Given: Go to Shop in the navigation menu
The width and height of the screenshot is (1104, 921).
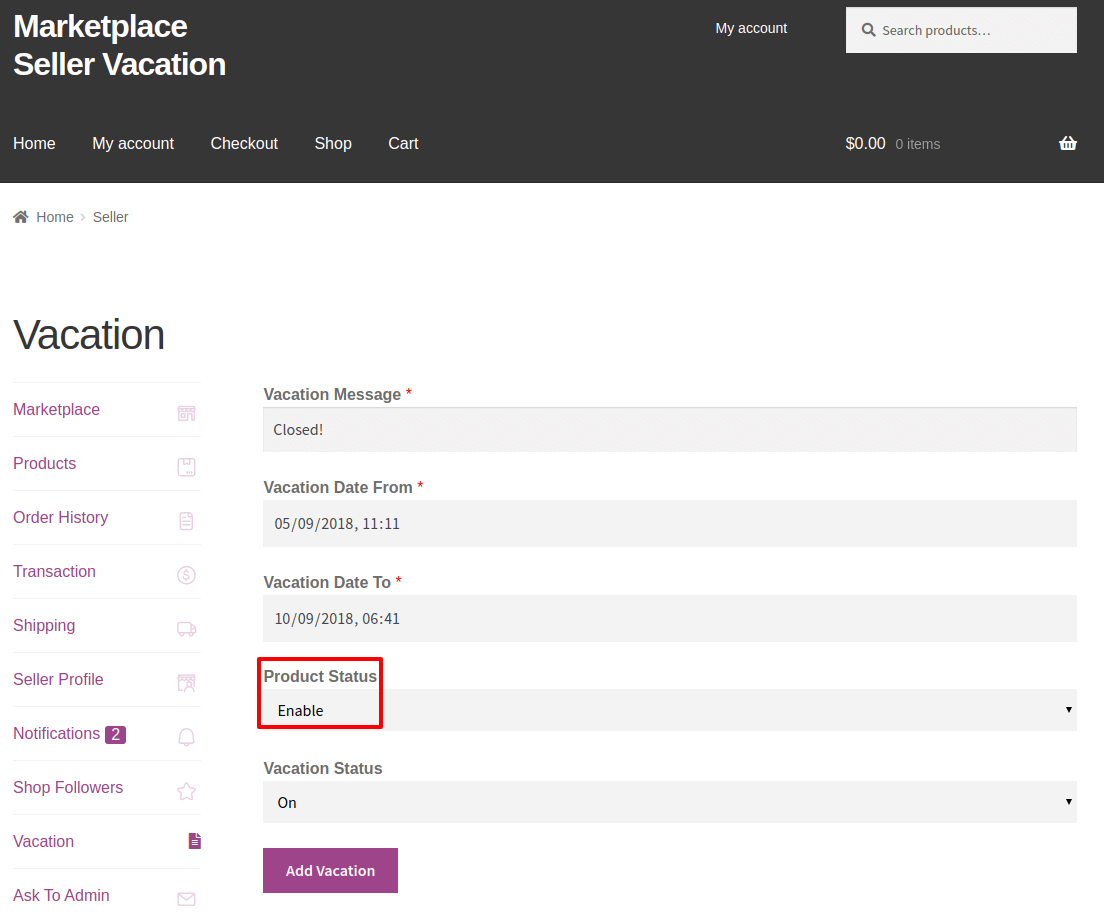Looking at the screenshot, I should tap(333, 143).
